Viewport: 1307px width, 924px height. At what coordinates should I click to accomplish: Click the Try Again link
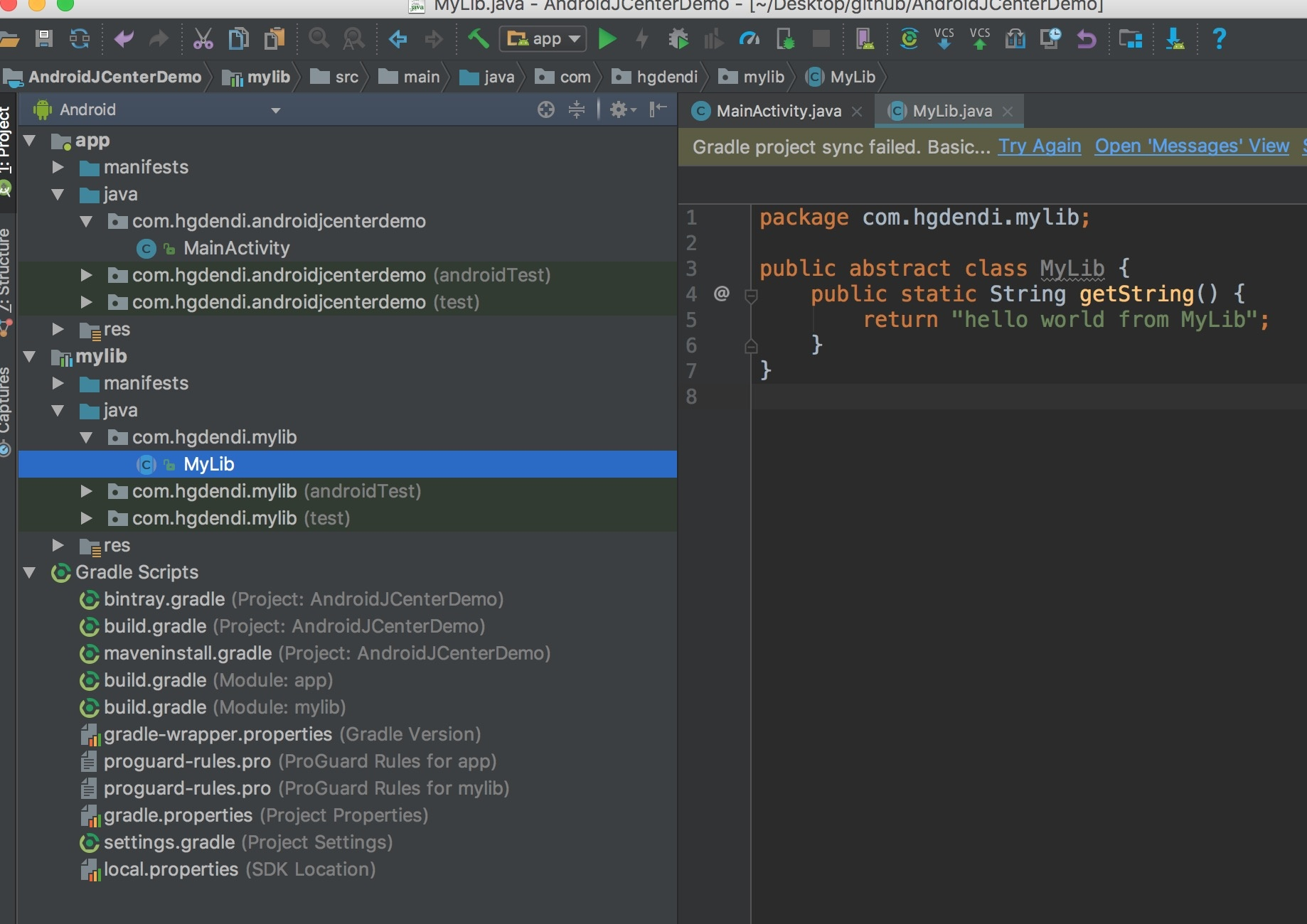pyautogui.click(x=1039, y=146)
